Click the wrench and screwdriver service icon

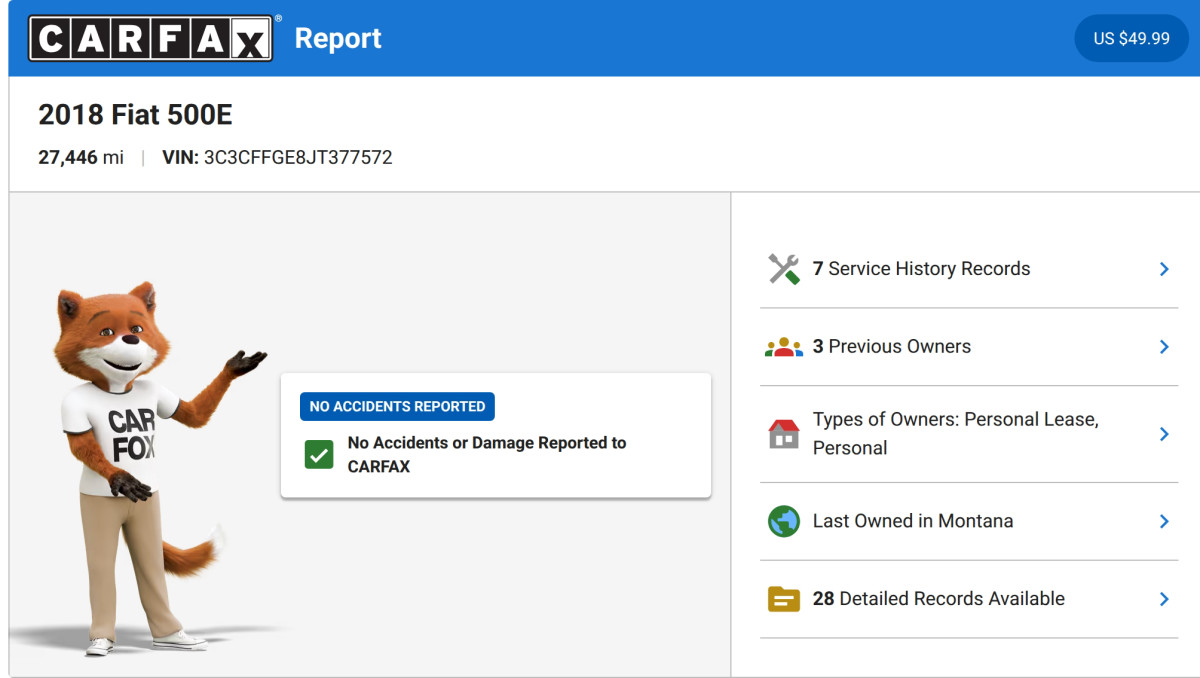pos(784,269)
